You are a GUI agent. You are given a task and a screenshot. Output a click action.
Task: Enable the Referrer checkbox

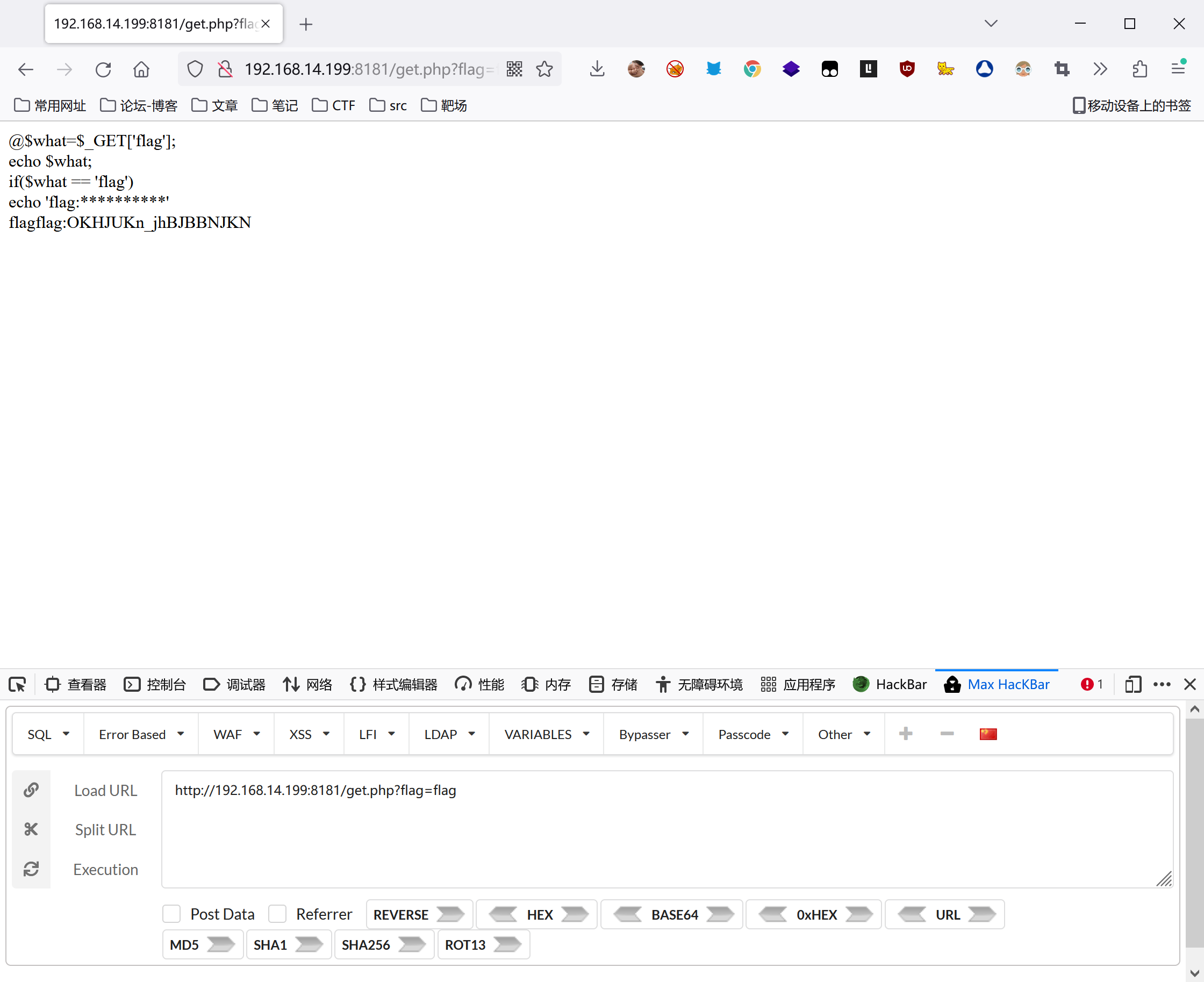point(277,914)
